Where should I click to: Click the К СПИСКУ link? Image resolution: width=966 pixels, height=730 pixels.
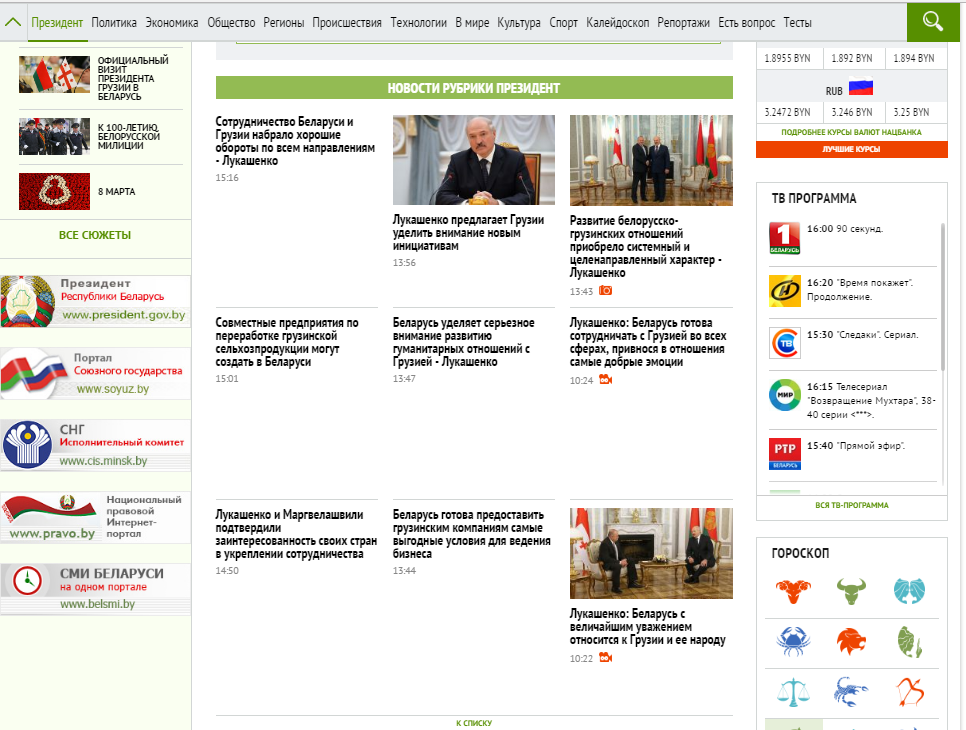474,722
